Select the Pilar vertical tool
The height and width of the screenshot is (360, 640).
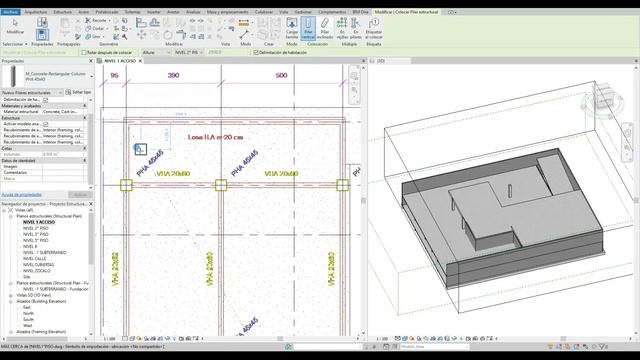click(308, 28)
